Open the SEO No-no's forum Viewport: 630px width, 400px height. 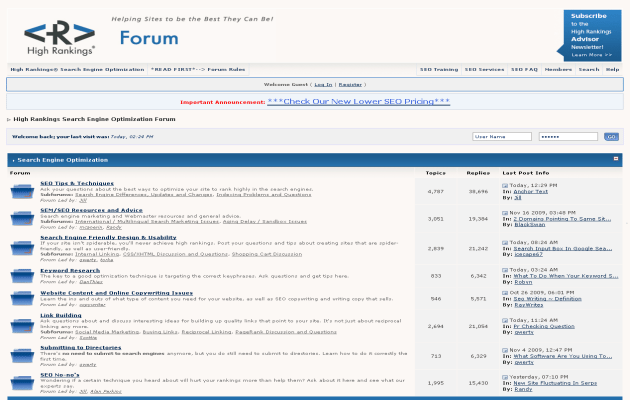point(59,375)
